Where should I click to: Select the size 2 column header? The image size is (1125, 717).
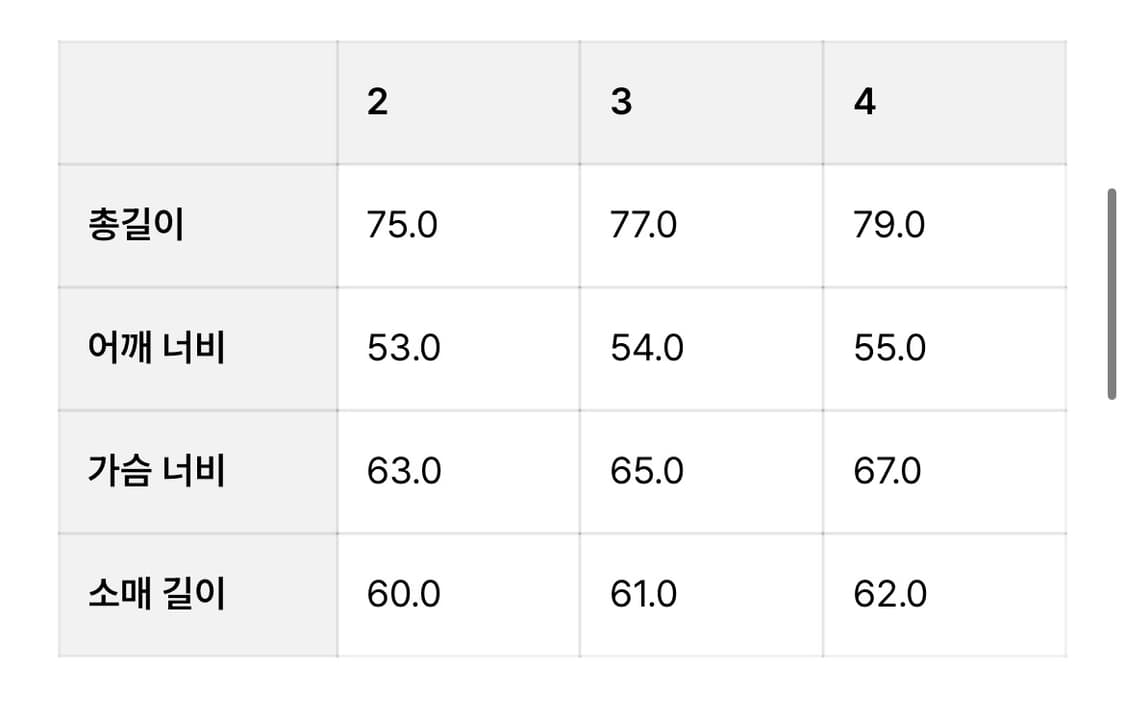tap(458, 103)
